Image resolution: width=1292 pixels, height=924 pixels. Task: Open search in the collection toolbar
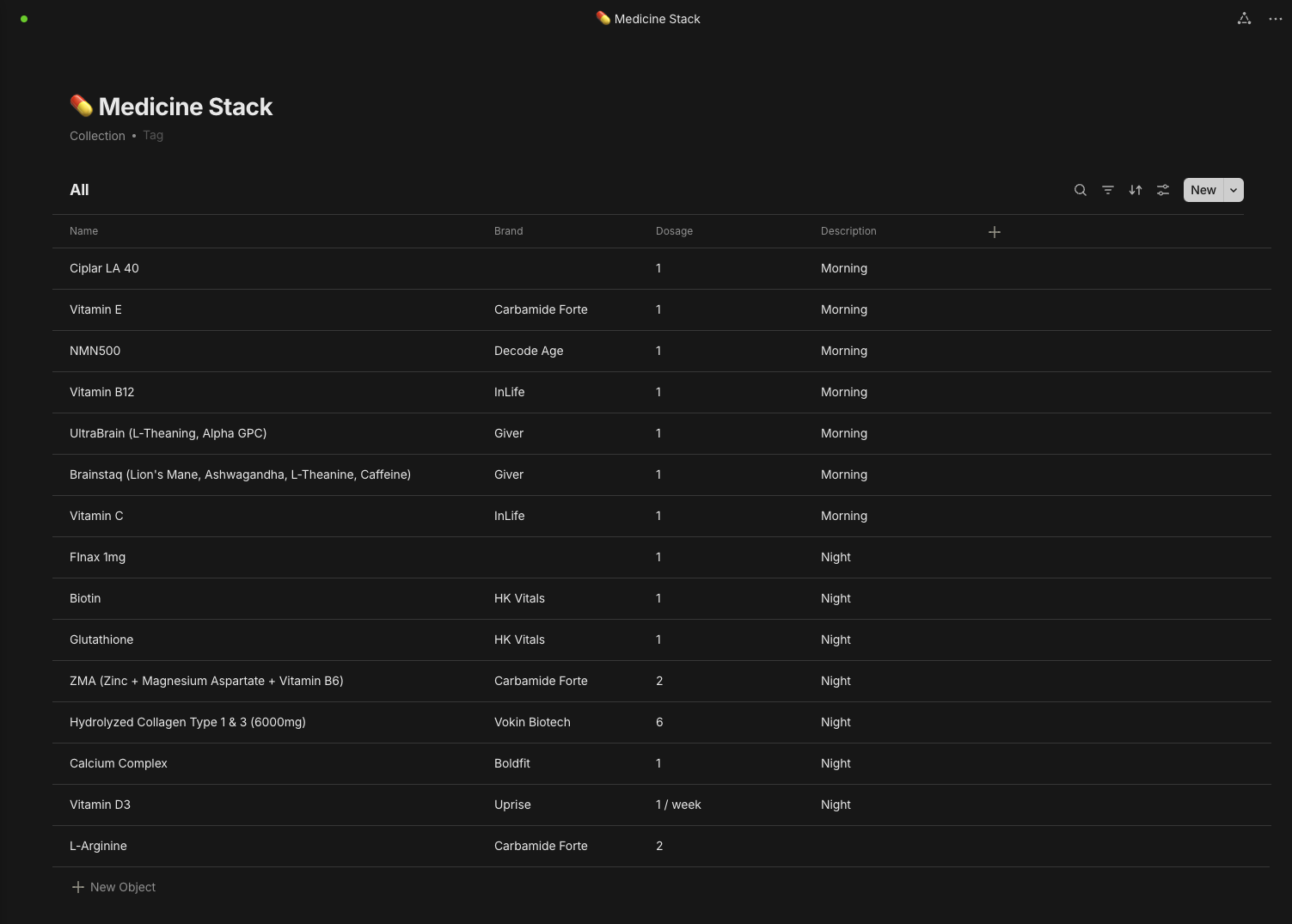pyautogui.click(x=1081, y=190)
